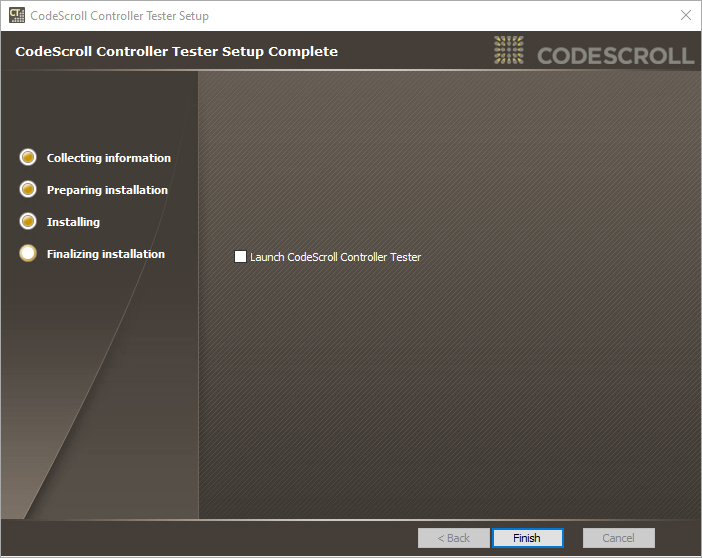The width and height of the screenshot is (702, 558).
Task: Click the Installing step bullet
Action: (x=28, y=221)
